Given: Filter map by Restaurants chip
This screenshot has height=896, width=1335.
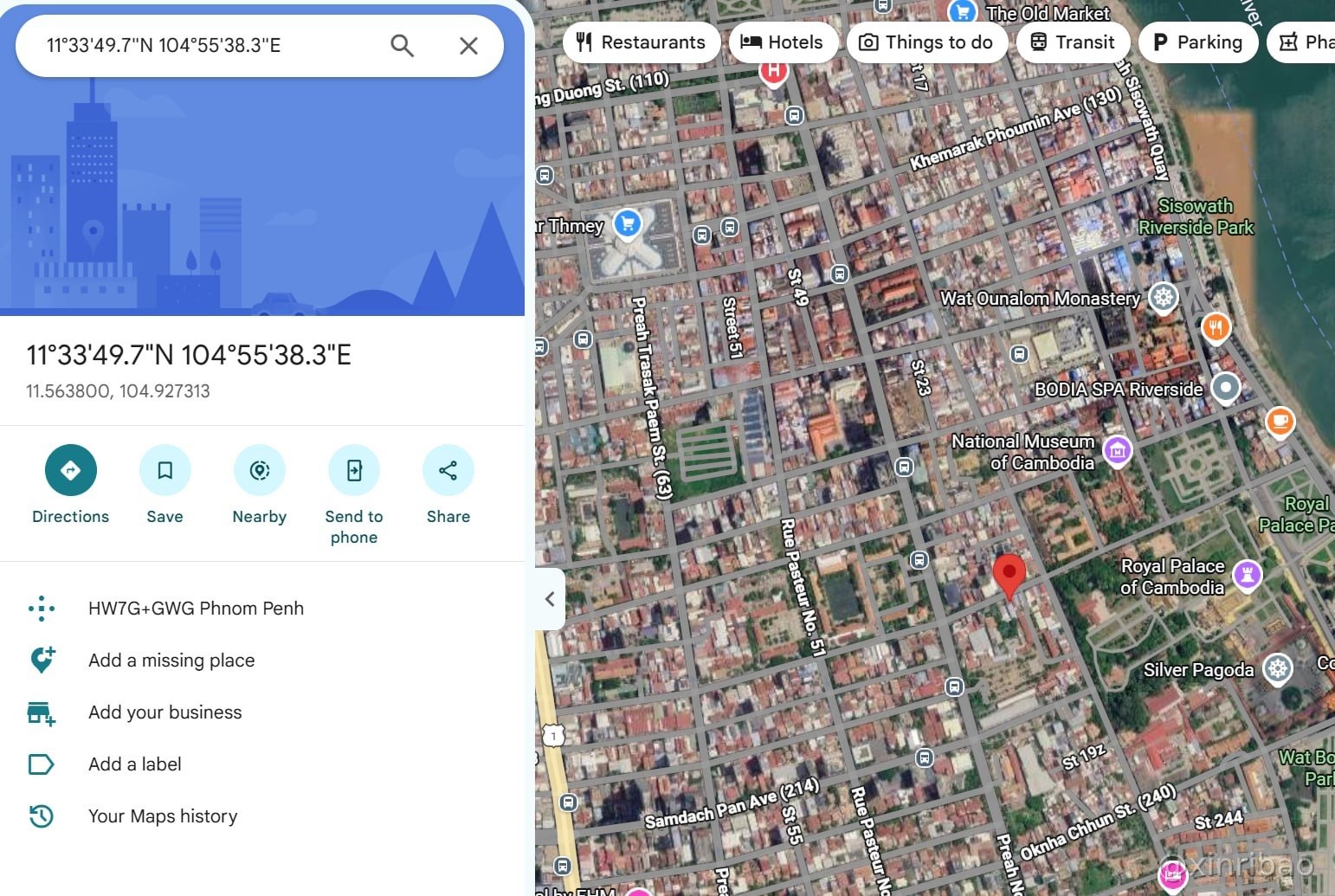Looking at the screenshot, I should 642,42.
